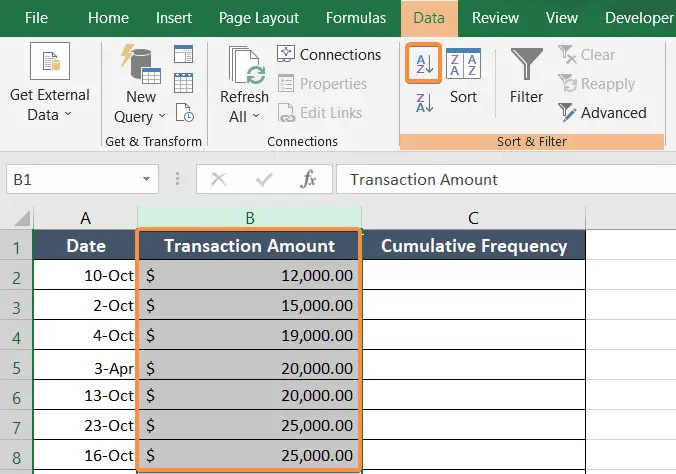Select the 15,000.00 amount cell
This screenshot has width=676, height=474.
(x=250, y=305)
